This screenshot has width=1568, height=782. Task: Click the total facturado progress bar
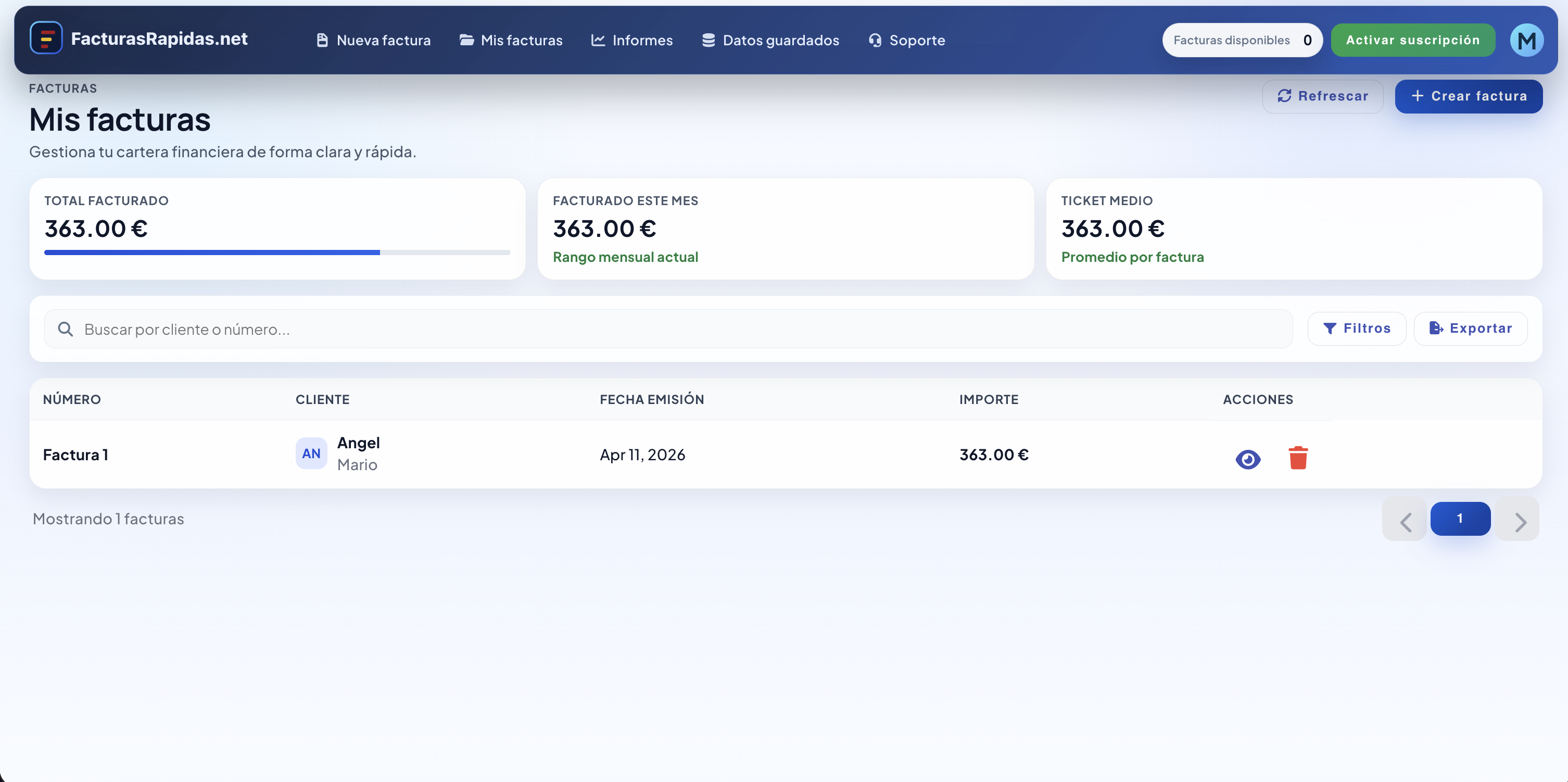[x=277, y=252]
